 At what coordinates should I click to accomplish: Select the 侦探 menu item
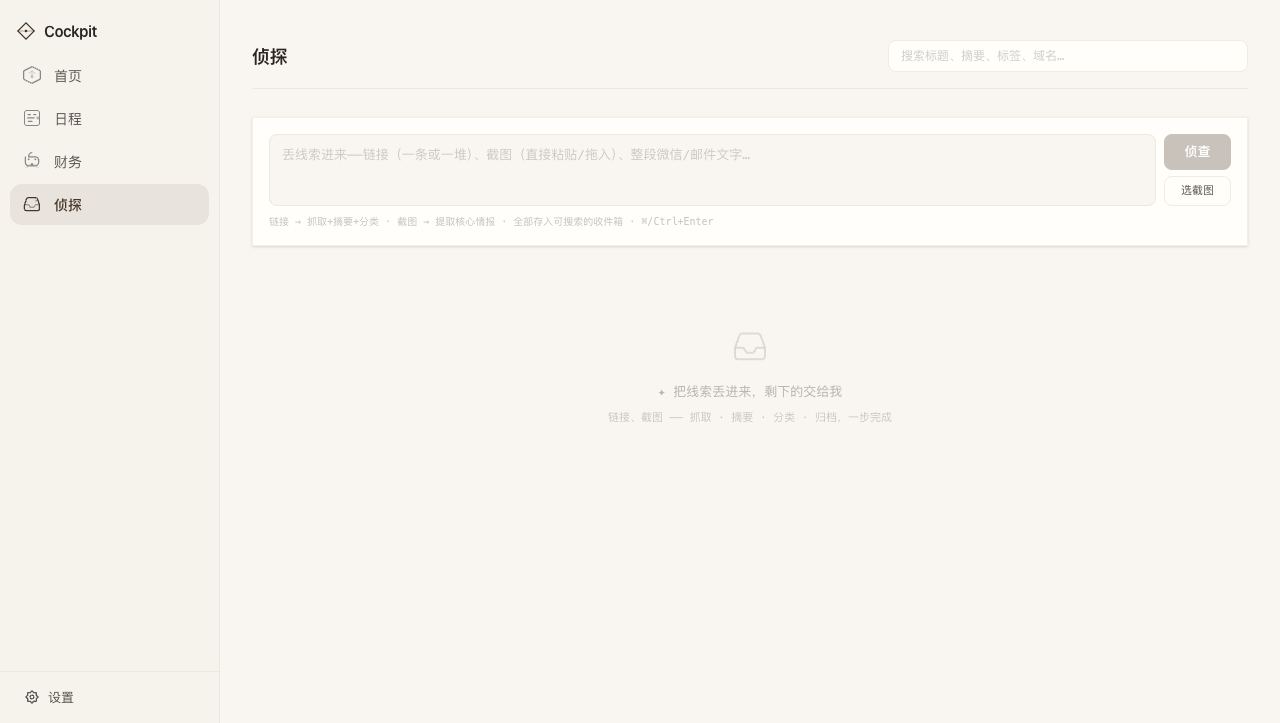coord(109,204)
